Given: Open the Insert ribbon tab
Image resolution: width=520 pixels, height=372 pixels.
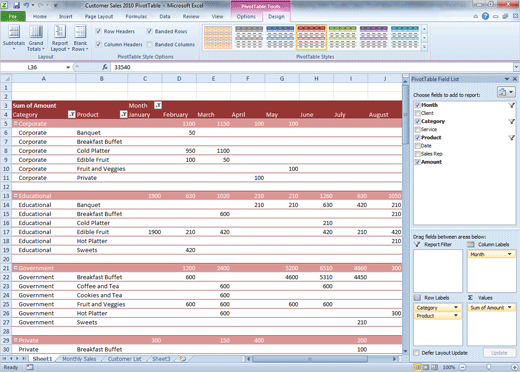Looking at the screenshot, I should [66, 16].
